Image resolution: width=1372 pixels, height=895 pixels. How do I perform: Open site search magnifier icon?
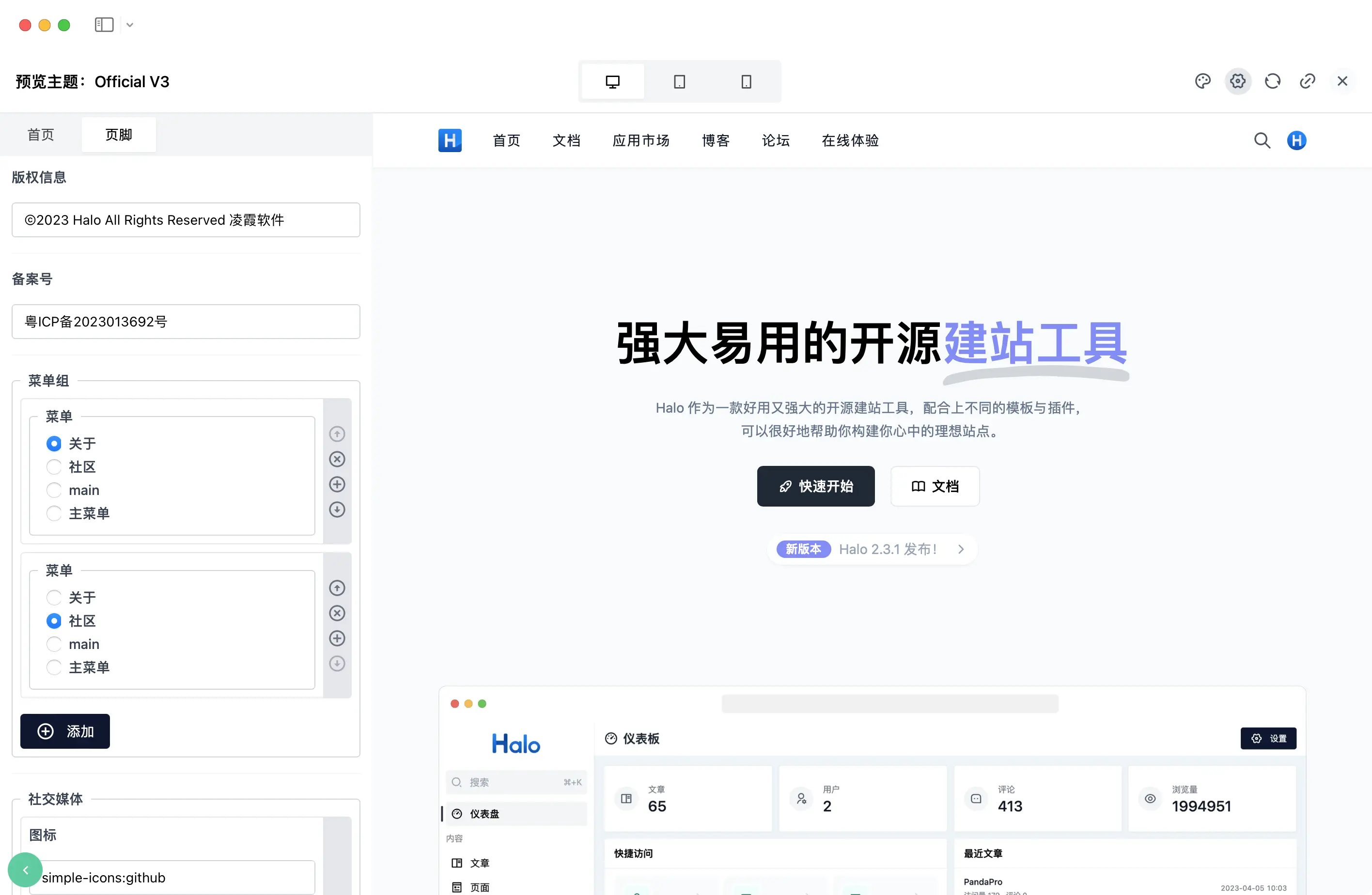pos(1262,140)
